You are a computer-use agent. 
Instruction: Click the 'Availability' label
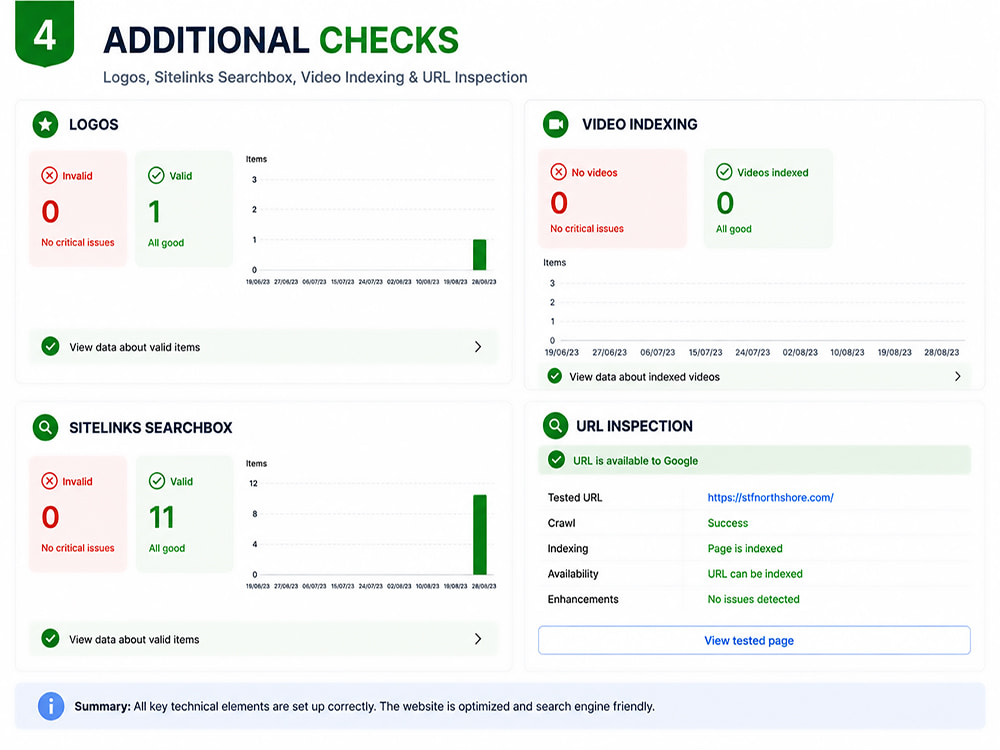(573, 574)
